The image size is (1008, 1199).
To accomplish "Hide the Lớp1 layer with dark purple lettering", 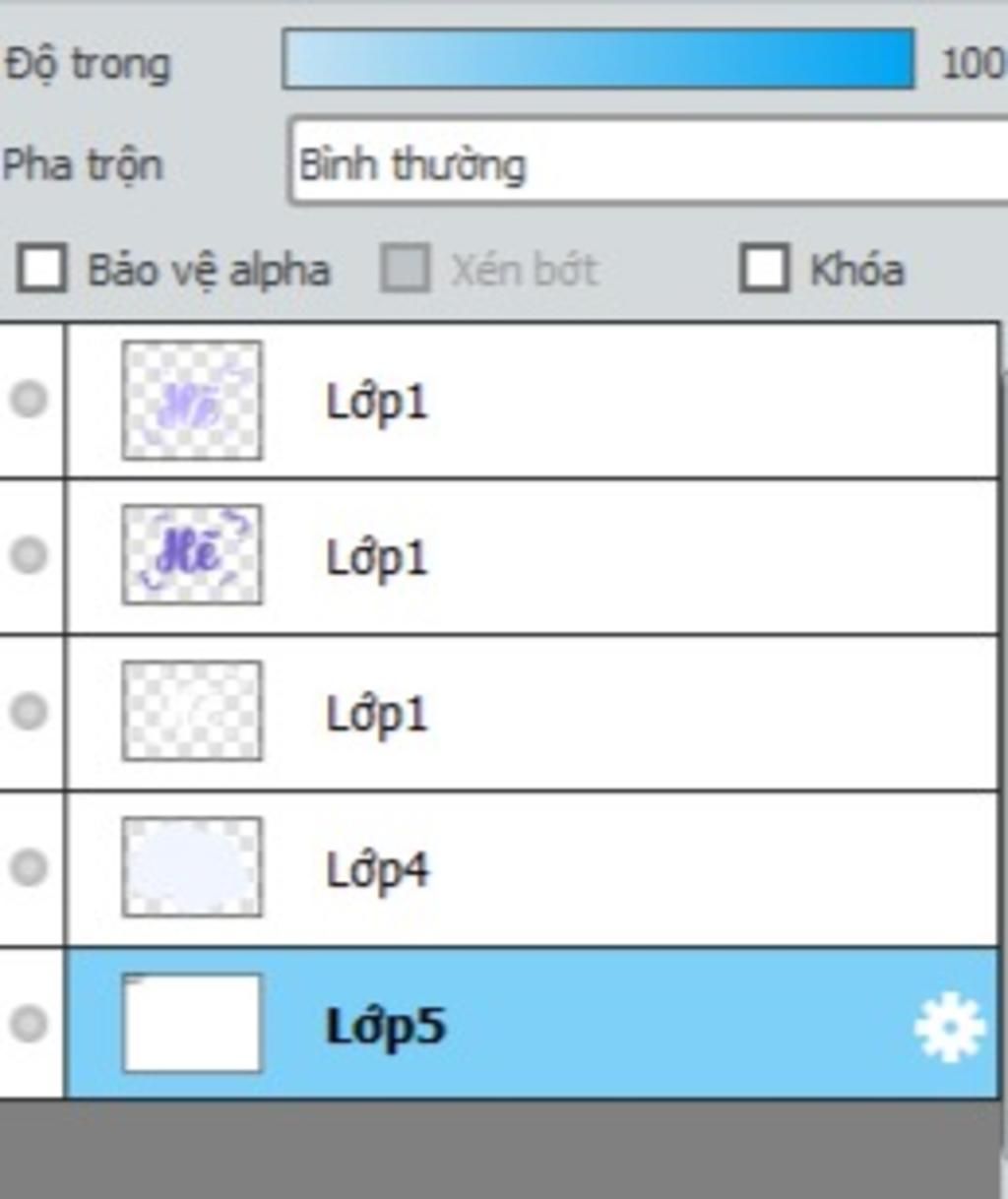I will (29, 554).
